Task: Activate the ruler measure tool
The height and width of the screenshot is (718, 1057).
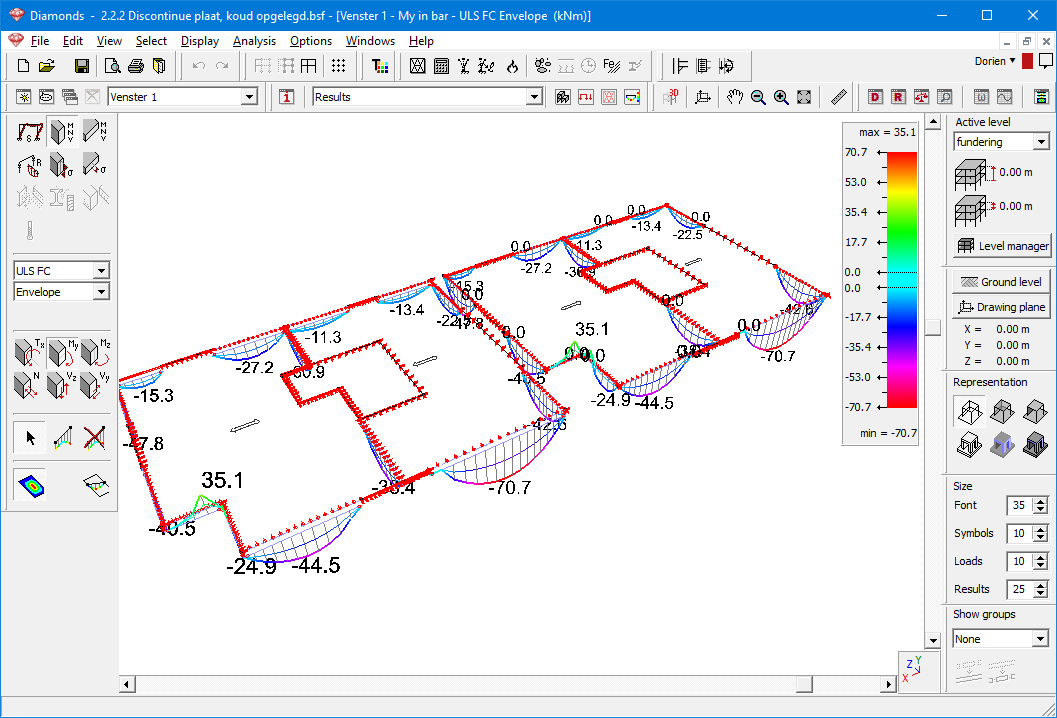Action: click(839, 97)
